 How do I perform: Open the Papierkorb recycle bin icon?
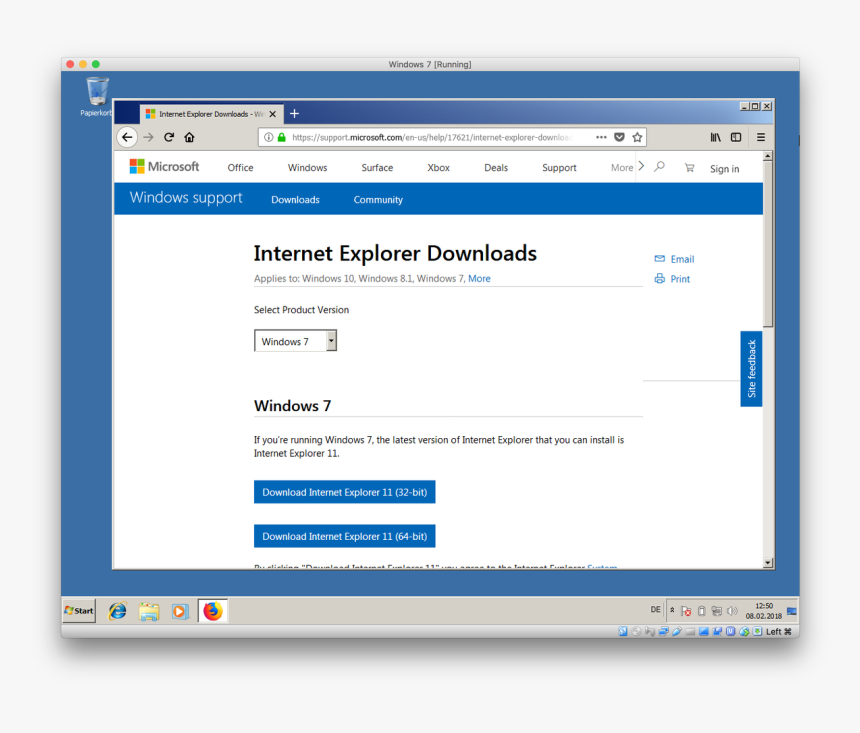click(97, 97)
